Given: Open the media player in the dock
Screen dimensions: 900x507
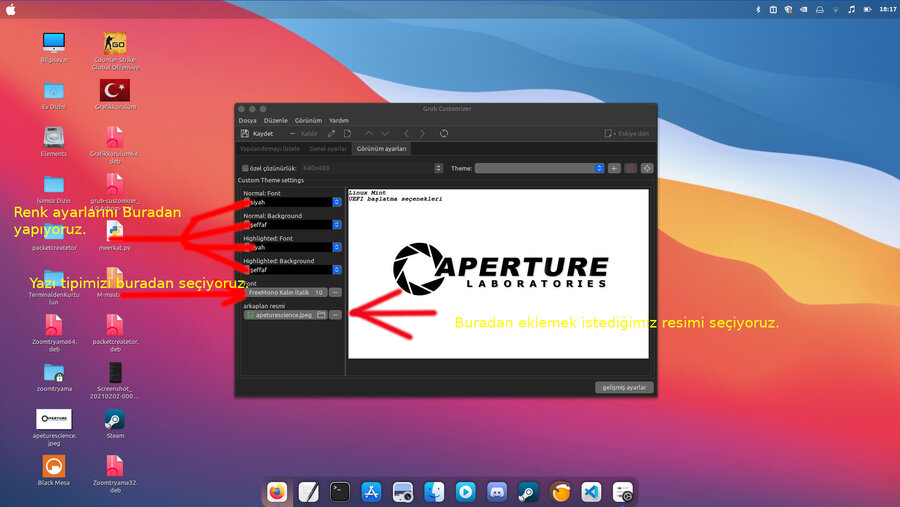Looking at the screenshot, I should (465, 492).
